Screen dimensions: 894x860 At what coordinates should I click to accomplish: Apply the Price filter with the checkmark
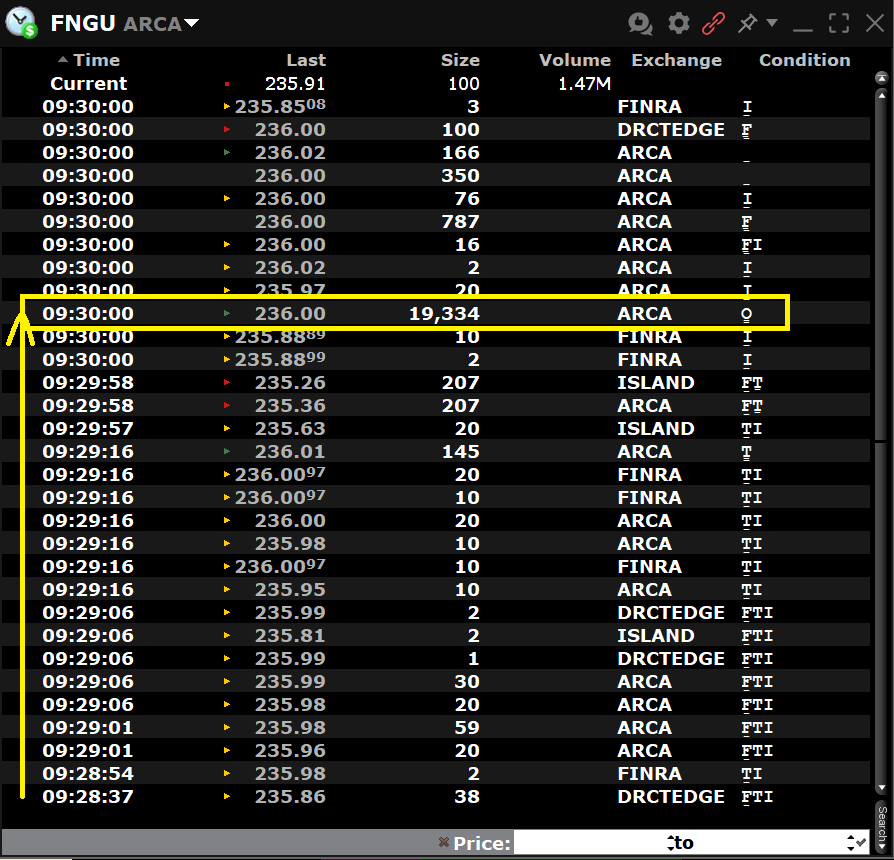[861, 843]
